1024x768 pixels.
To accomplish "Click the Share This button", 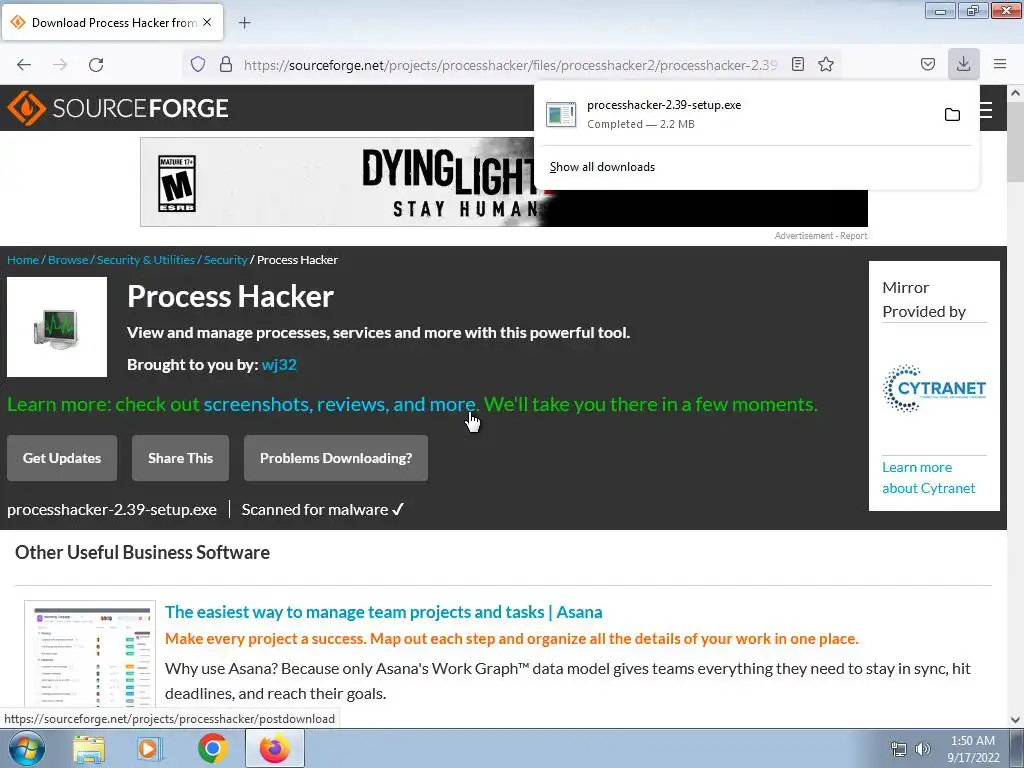I will pos(180,458).
